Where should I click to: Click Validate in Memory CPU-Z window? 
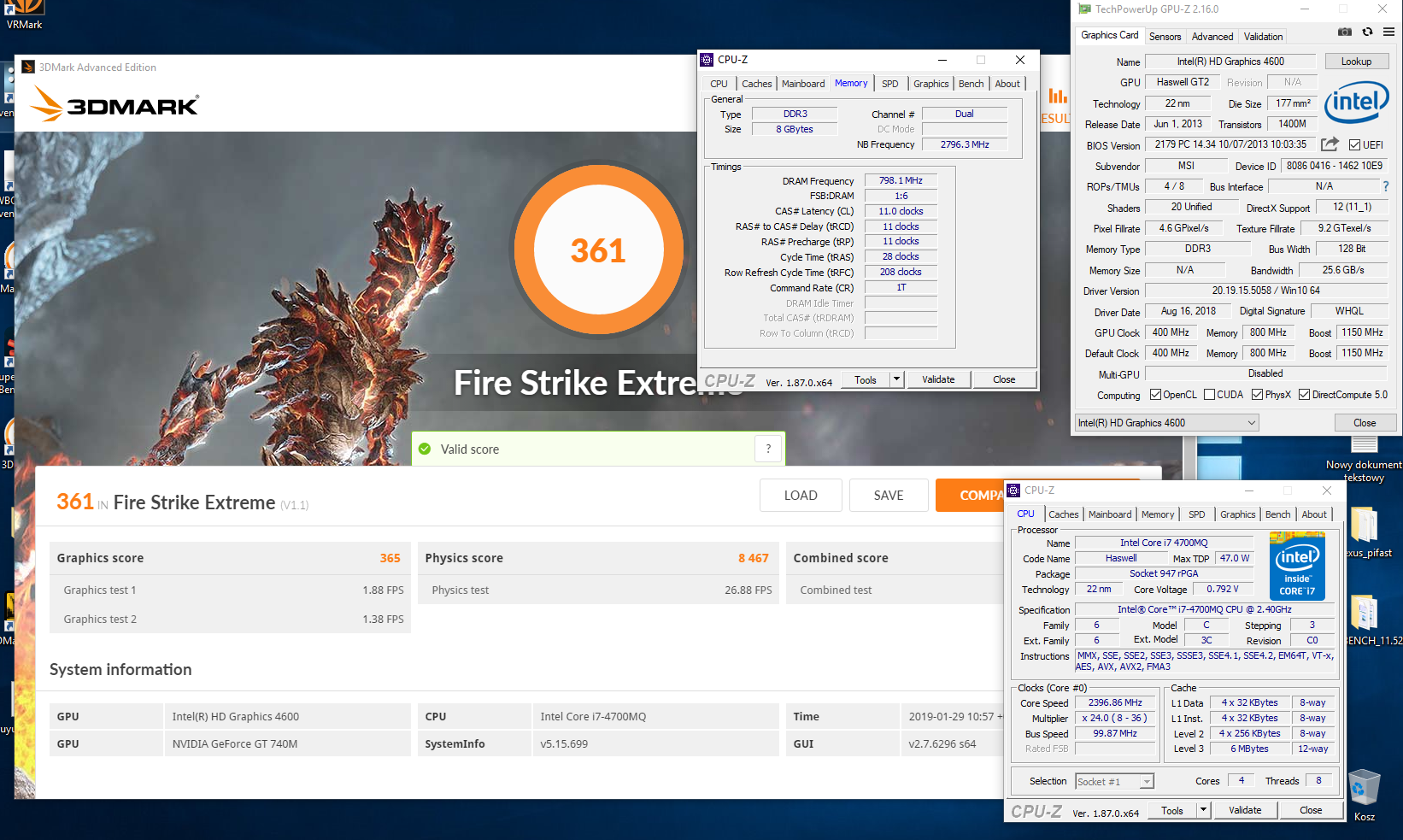[x=938, y=379]
